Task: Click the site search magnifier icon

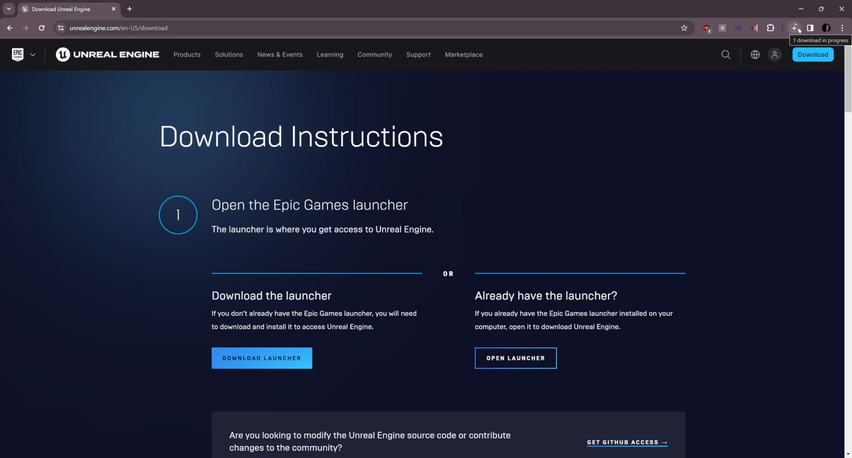Action: click(x=725, y=54)
